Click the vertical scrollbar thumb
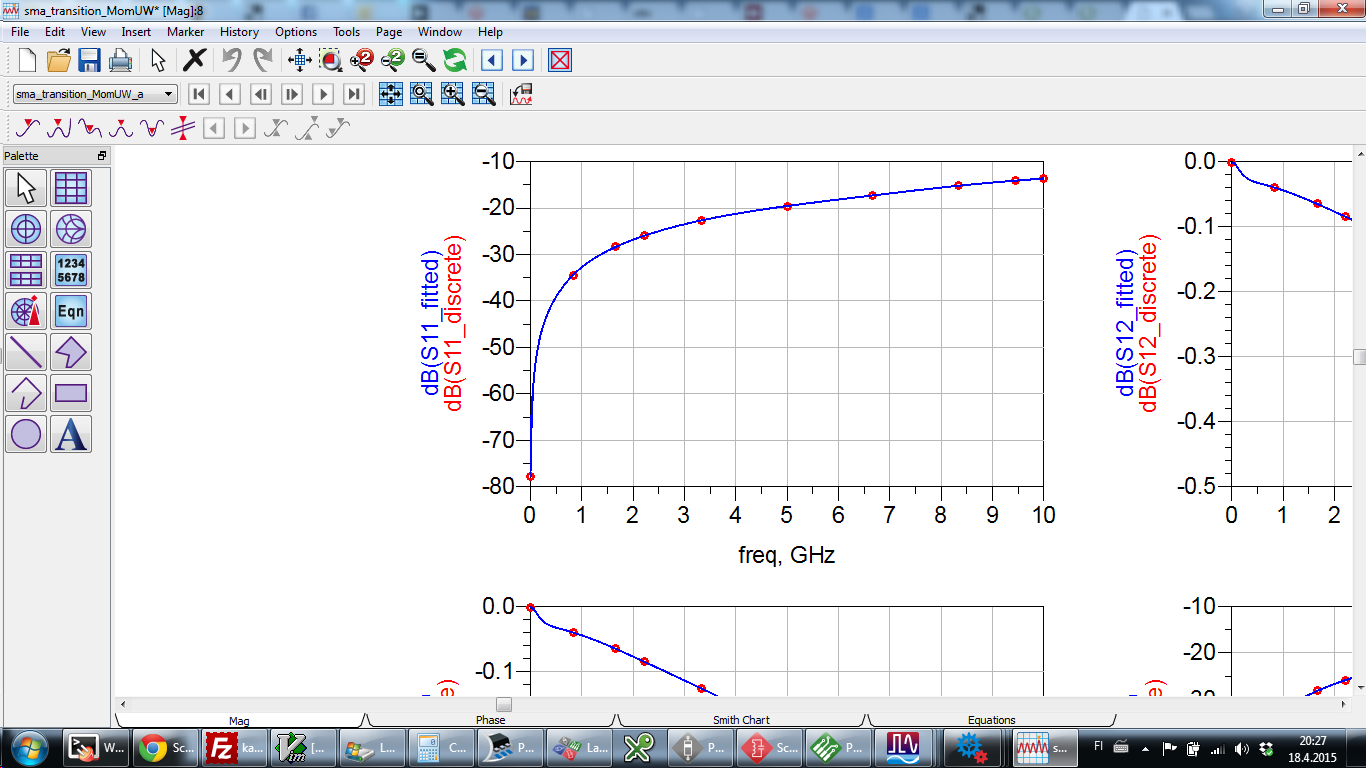The image size is (1366, 768). point(1359,357)
